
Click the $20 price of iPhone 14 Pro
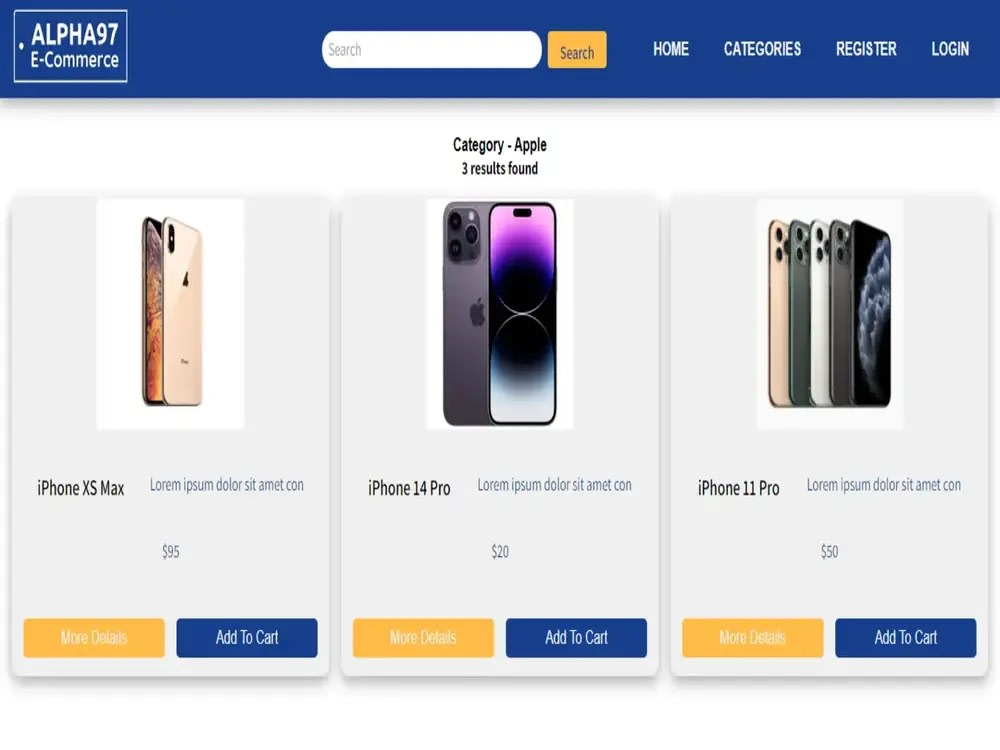click(x=500, y=552)
